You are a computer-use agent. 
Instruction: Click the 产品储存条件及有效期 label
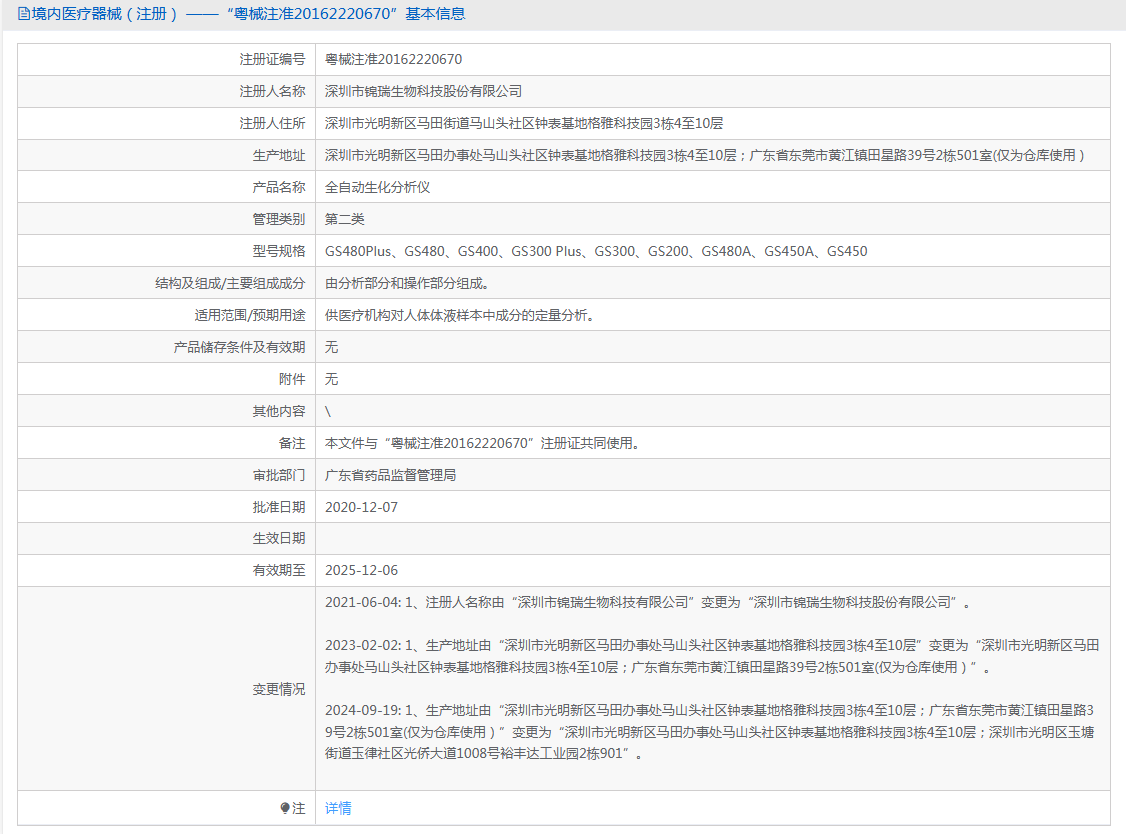(x=239, y=347)
